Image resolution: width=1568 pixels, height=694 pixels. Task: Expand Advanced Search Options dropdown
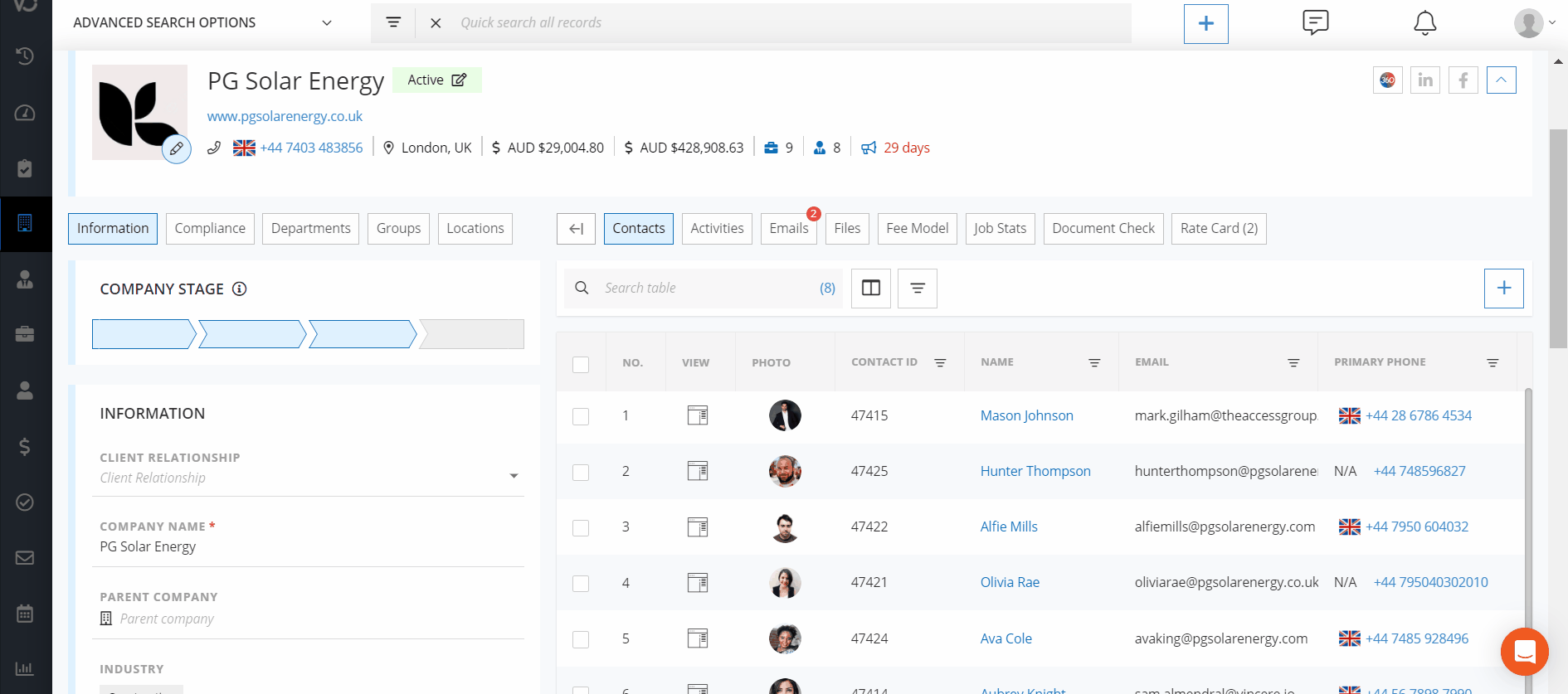coord(327,23)
